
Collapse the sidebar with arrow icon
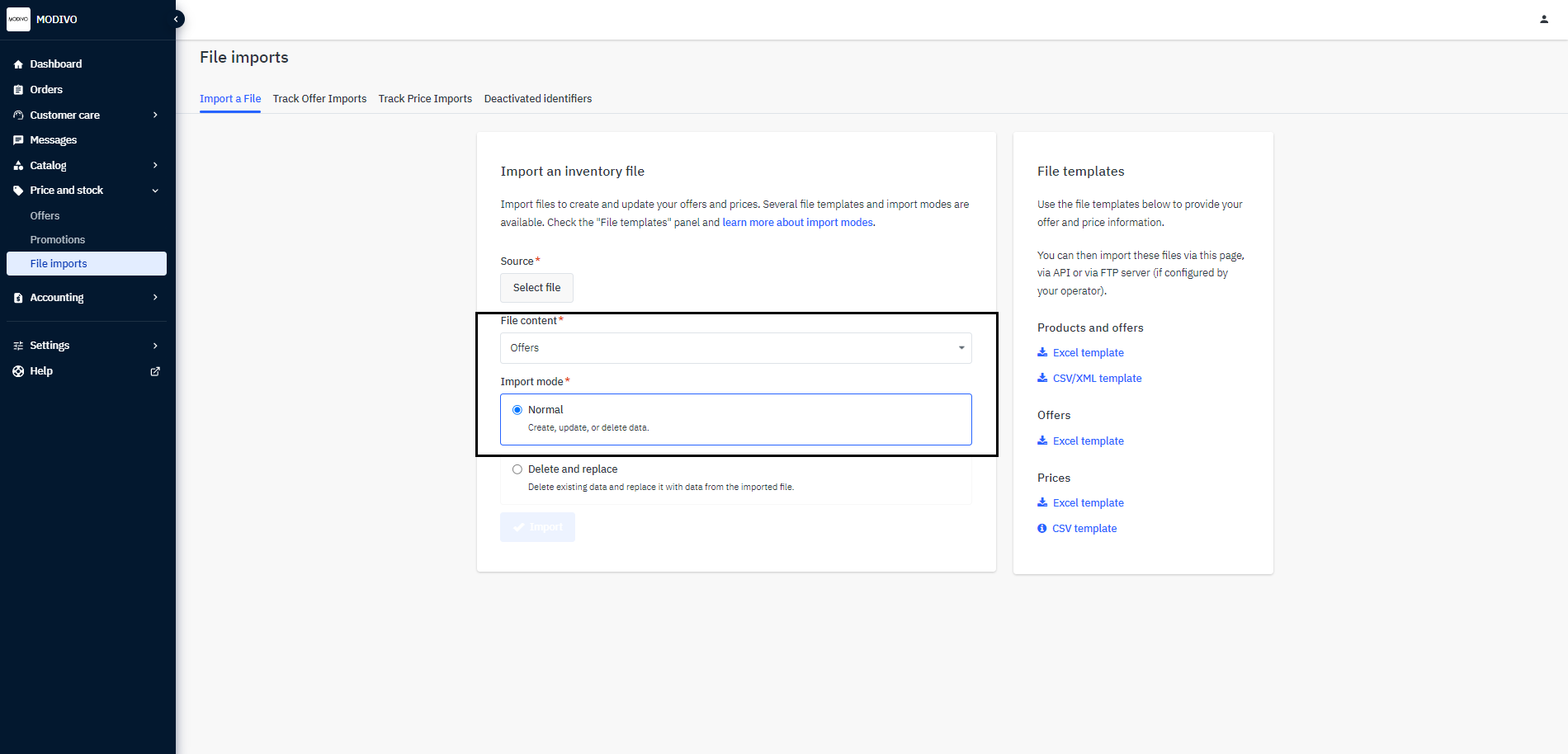click(x=176, y=19)
